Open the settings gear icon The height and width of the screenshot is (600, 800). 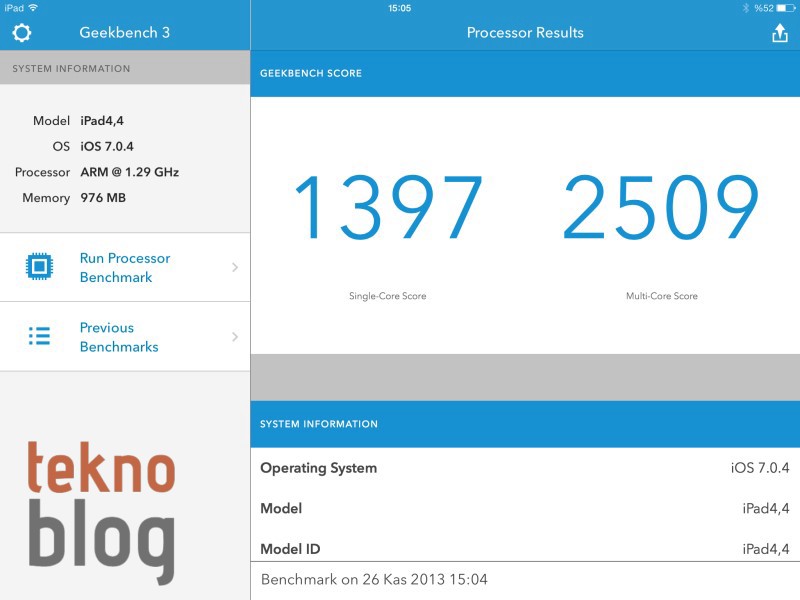point(21,33)
